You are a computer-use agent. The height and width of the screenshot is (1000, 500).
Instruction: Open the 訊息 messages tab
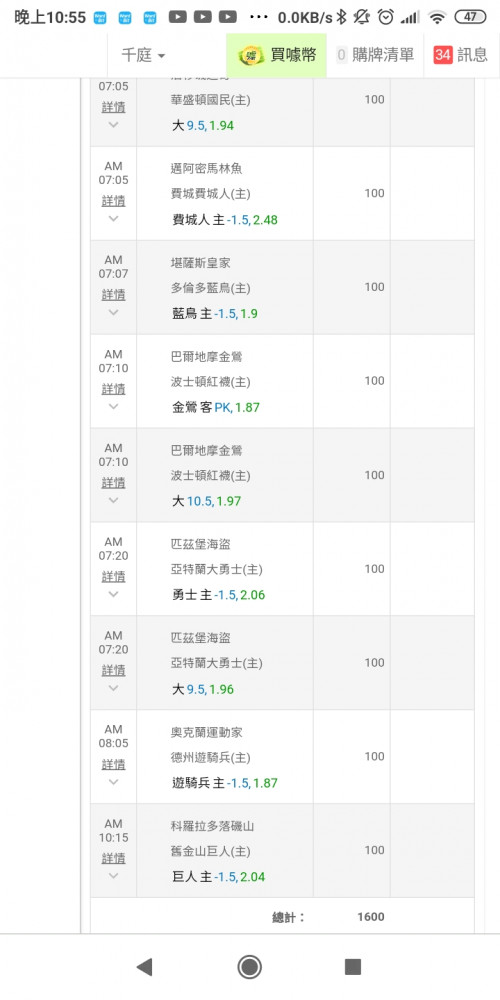tap(462, 55)
